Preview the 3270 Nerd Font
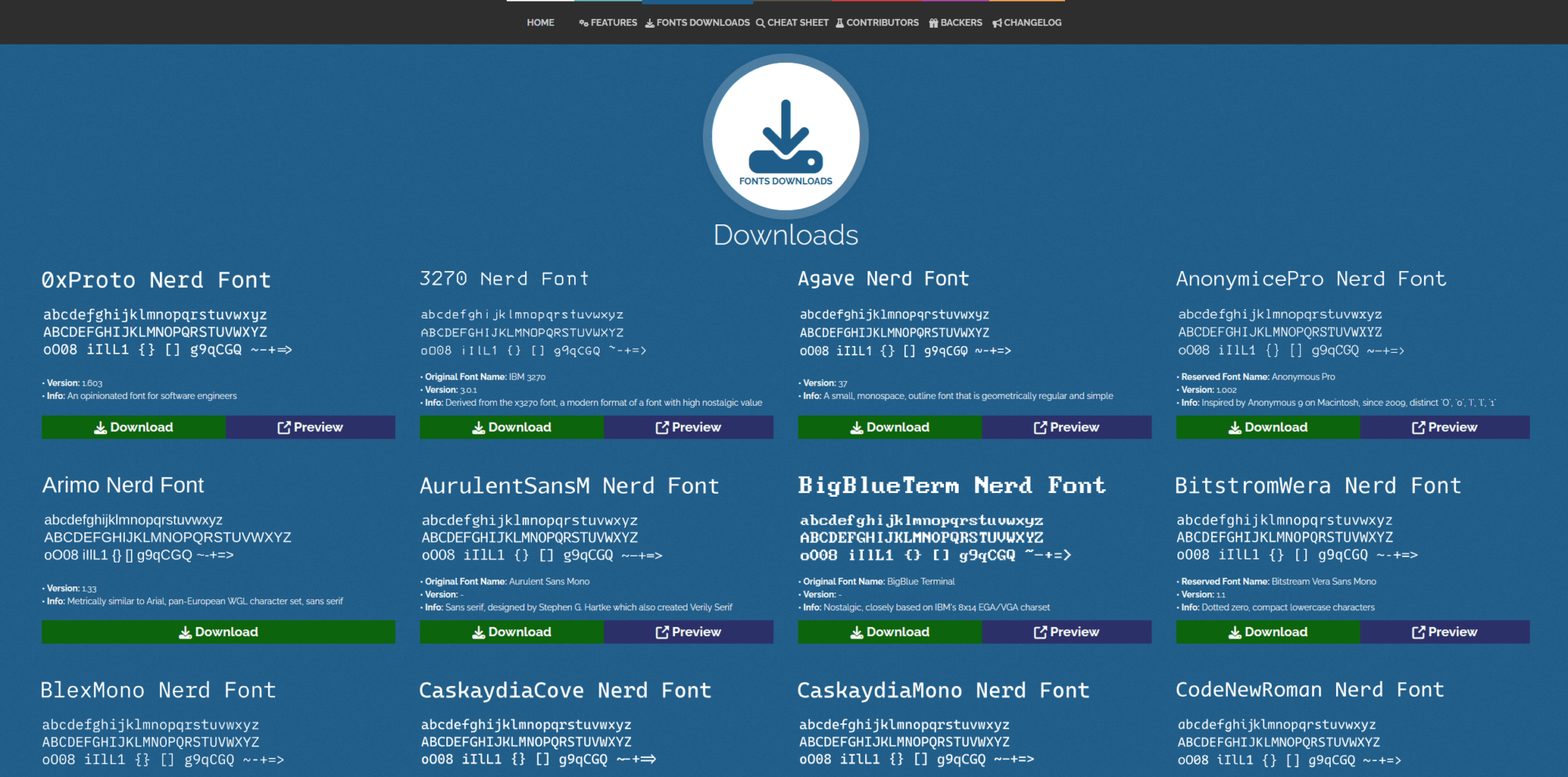The height and width of the screenshot is (777, 1568). tap(688, 427)
